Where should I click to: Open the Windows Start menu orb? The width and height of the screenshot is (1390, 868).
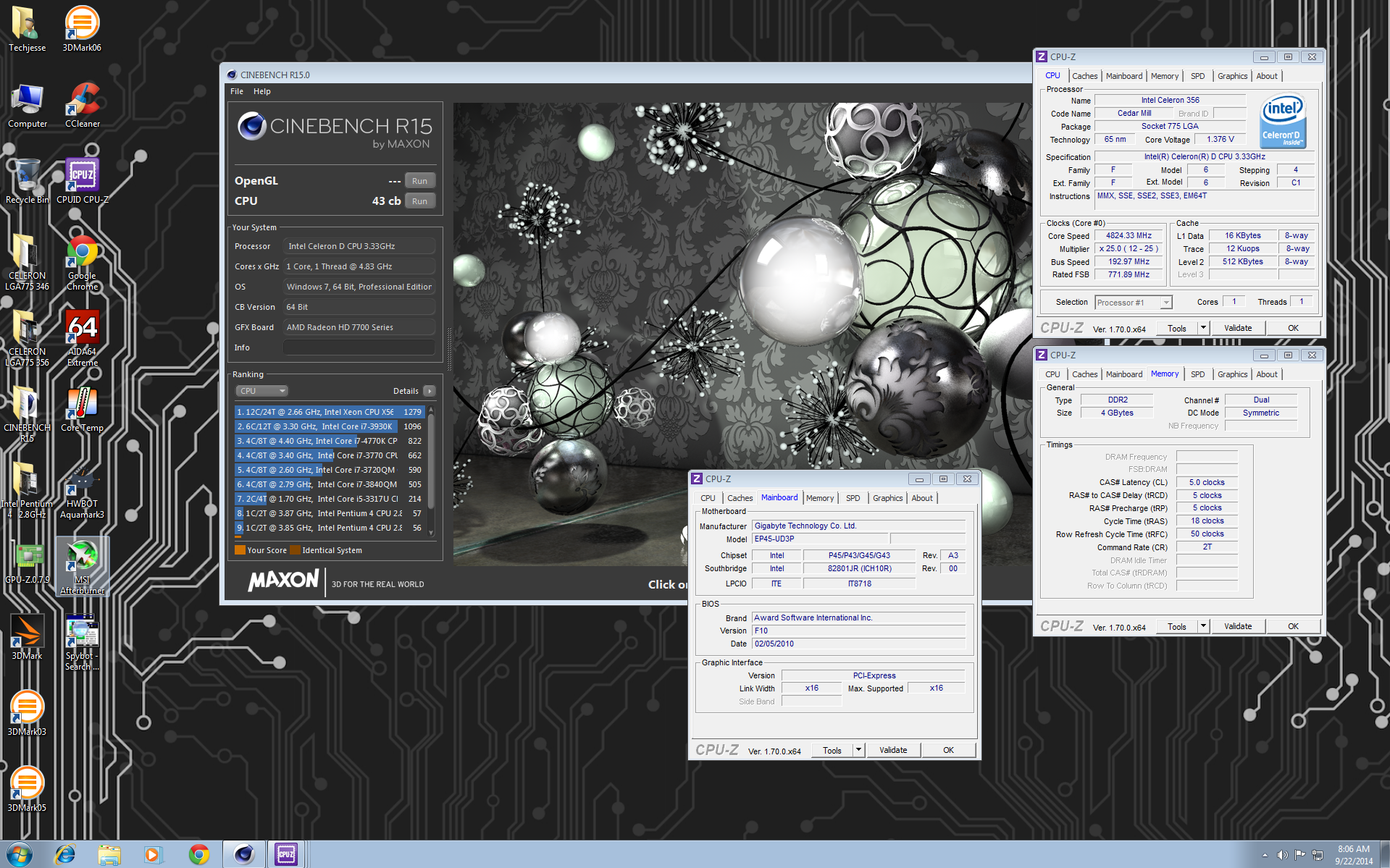point(20,854)
